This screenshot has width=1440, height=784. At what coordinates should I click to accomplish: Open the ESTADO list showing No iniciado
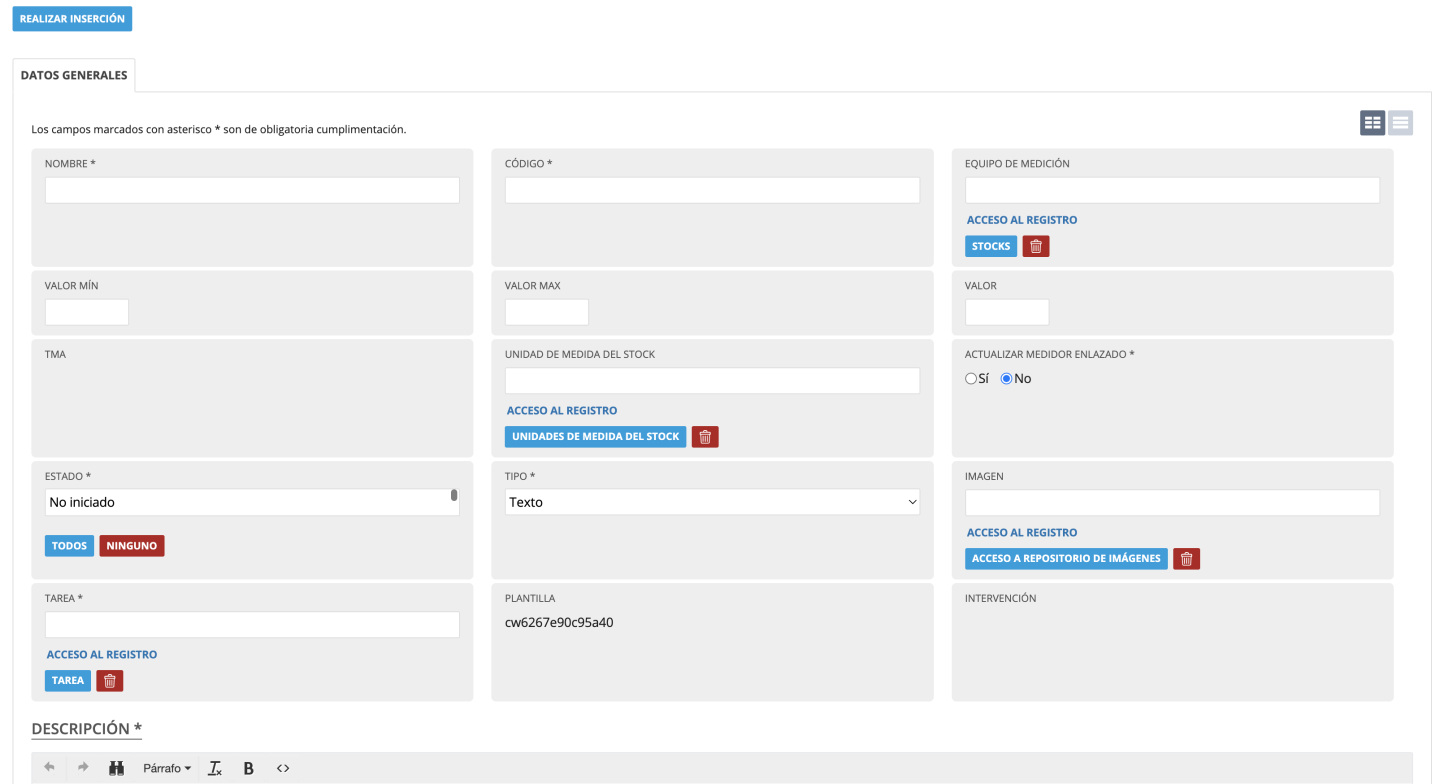point(252,502)
